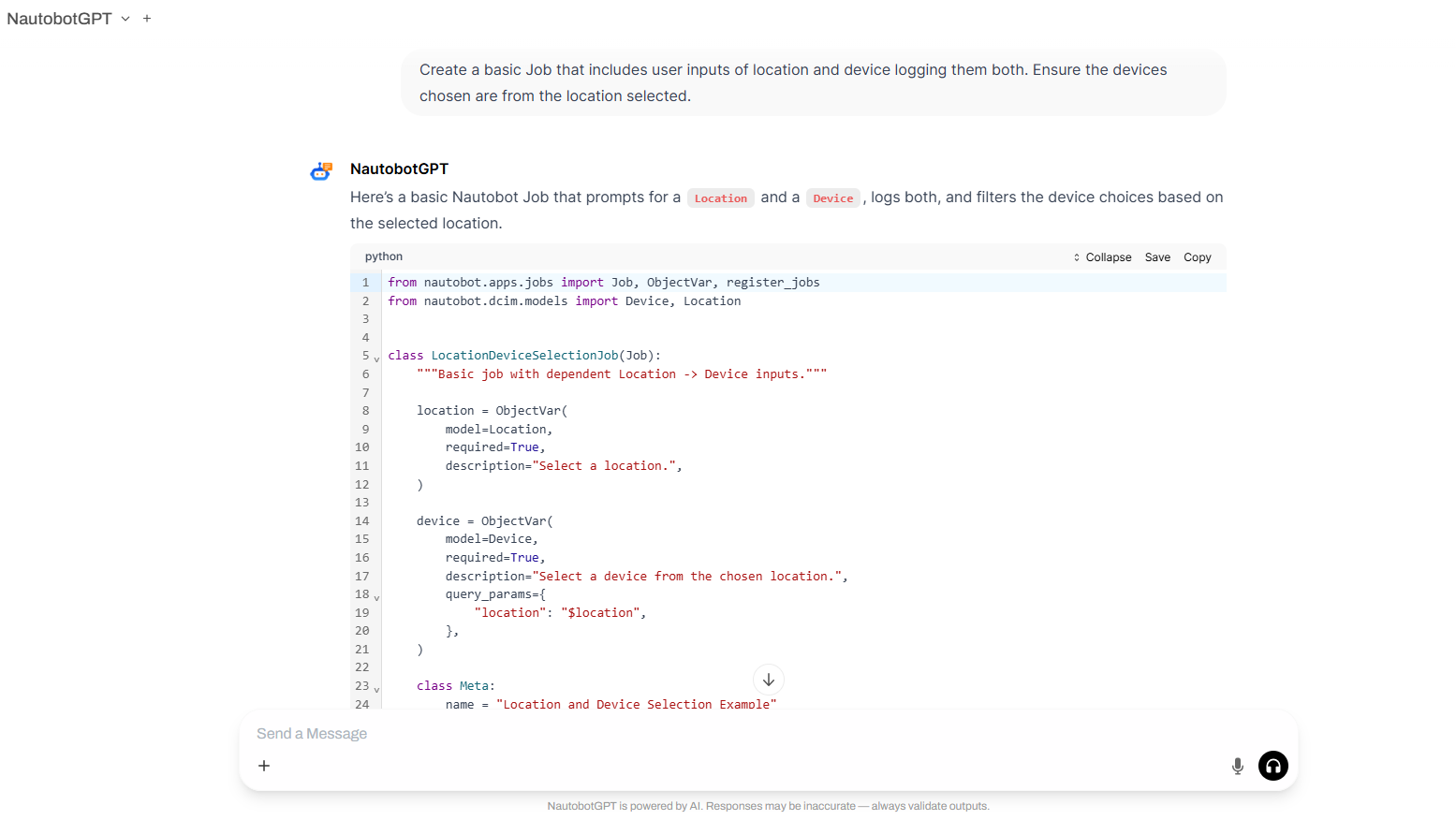
Task: Click the NautobotGPT sender name in response
Action: pyautogui.click(x=399, y=169)
